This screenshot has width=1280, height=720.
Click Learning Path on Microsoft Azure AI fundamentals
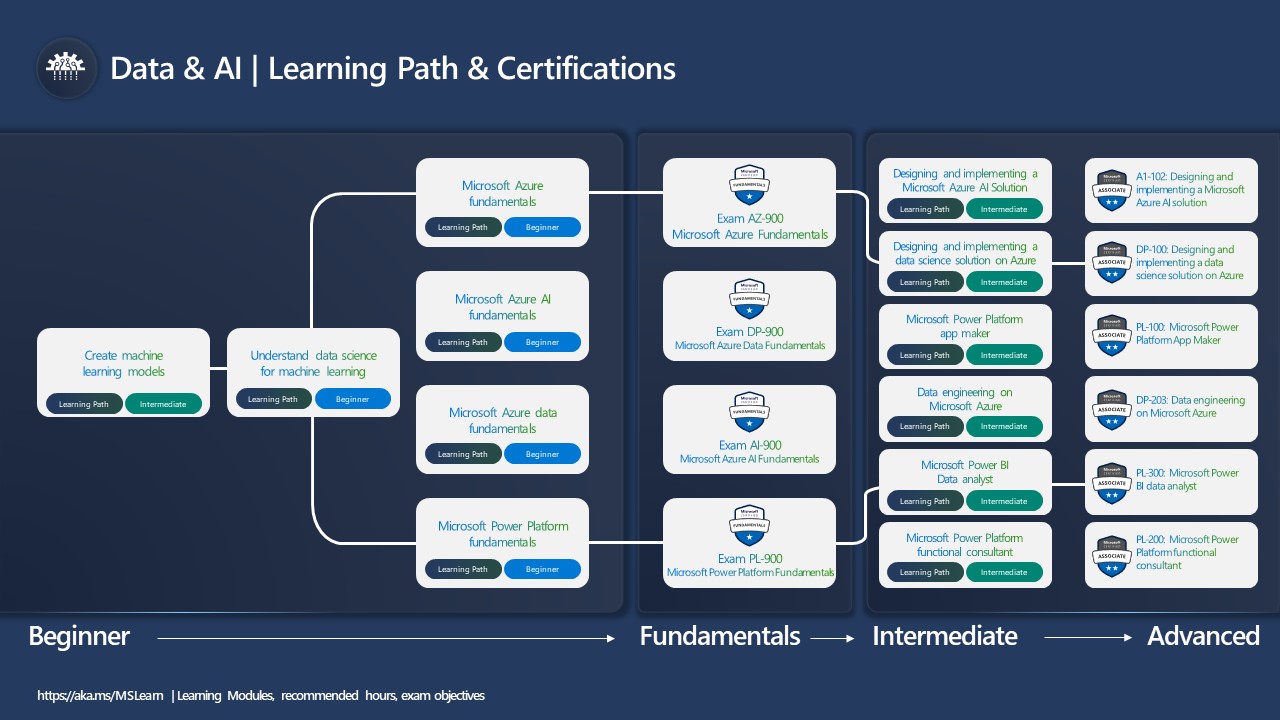[463, 341]
